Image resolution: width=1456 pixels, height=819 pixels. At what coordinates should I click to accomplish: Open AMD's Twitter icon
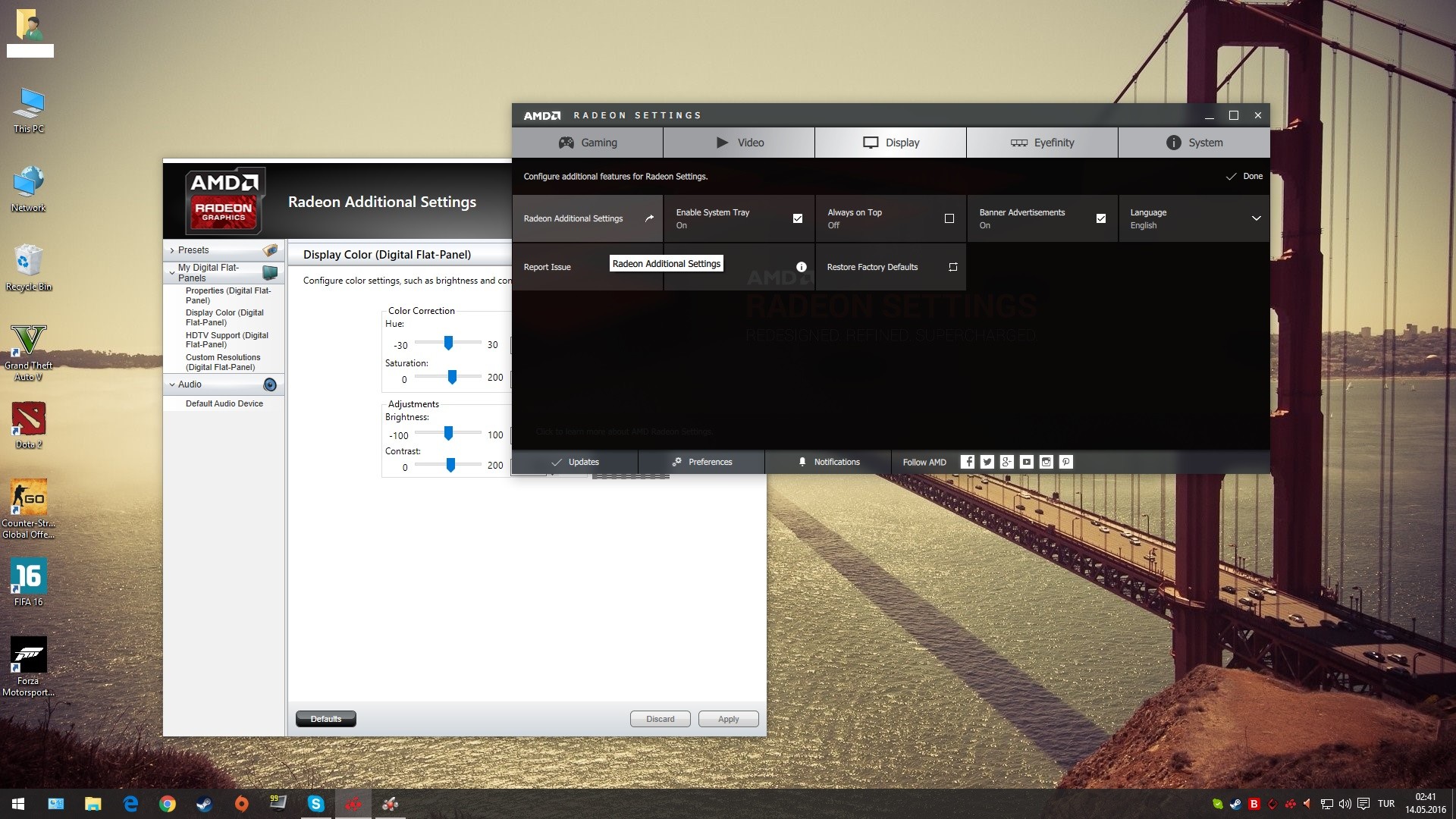[987, 462]
